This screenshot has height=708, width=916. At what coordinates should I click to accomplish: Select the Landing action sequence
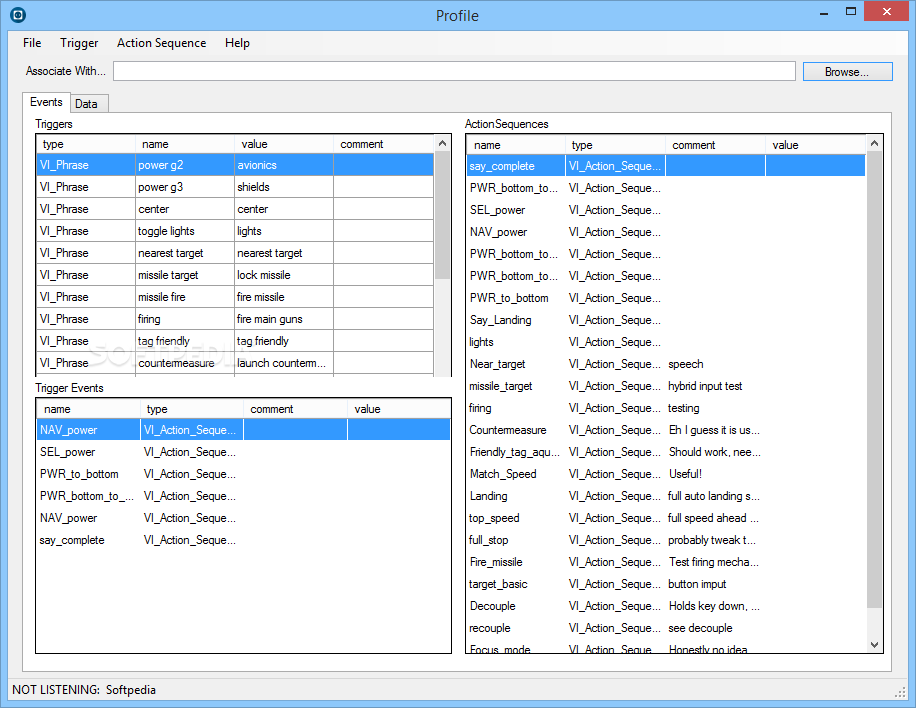[x=666, y=496]
